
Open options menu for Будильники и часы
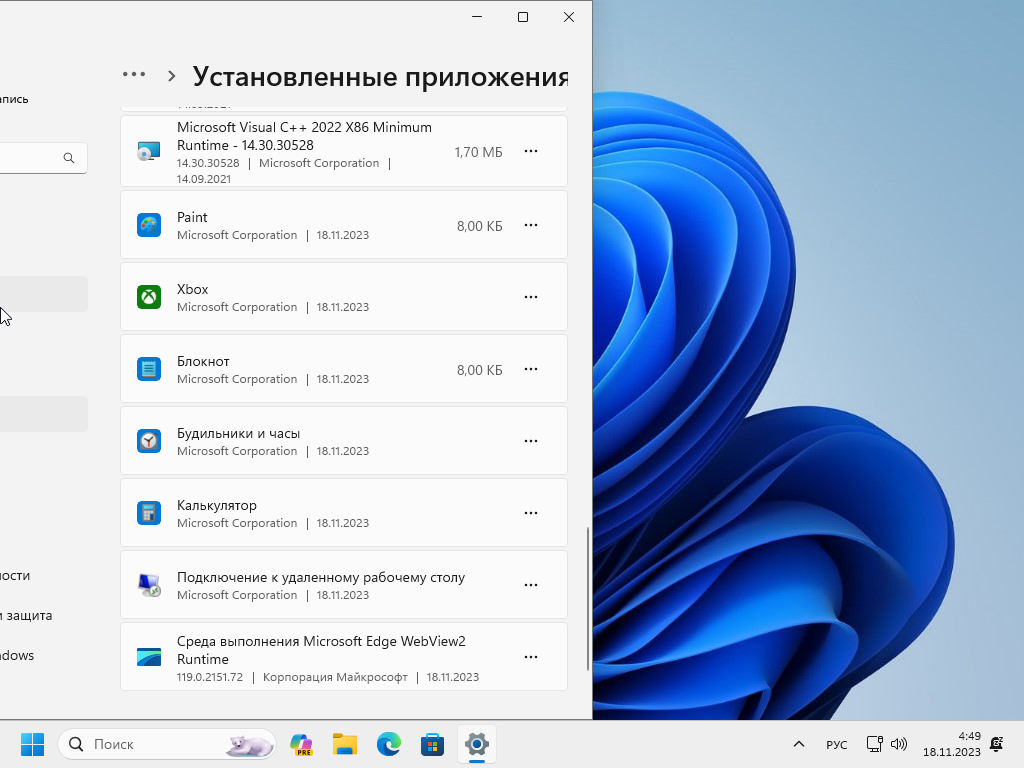531,441
